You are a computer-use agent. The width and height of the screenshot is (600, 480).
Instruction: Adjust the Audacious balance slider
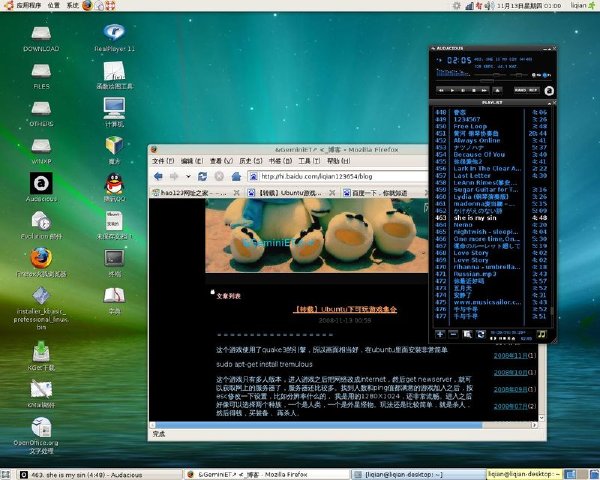(x=519, y=75)
